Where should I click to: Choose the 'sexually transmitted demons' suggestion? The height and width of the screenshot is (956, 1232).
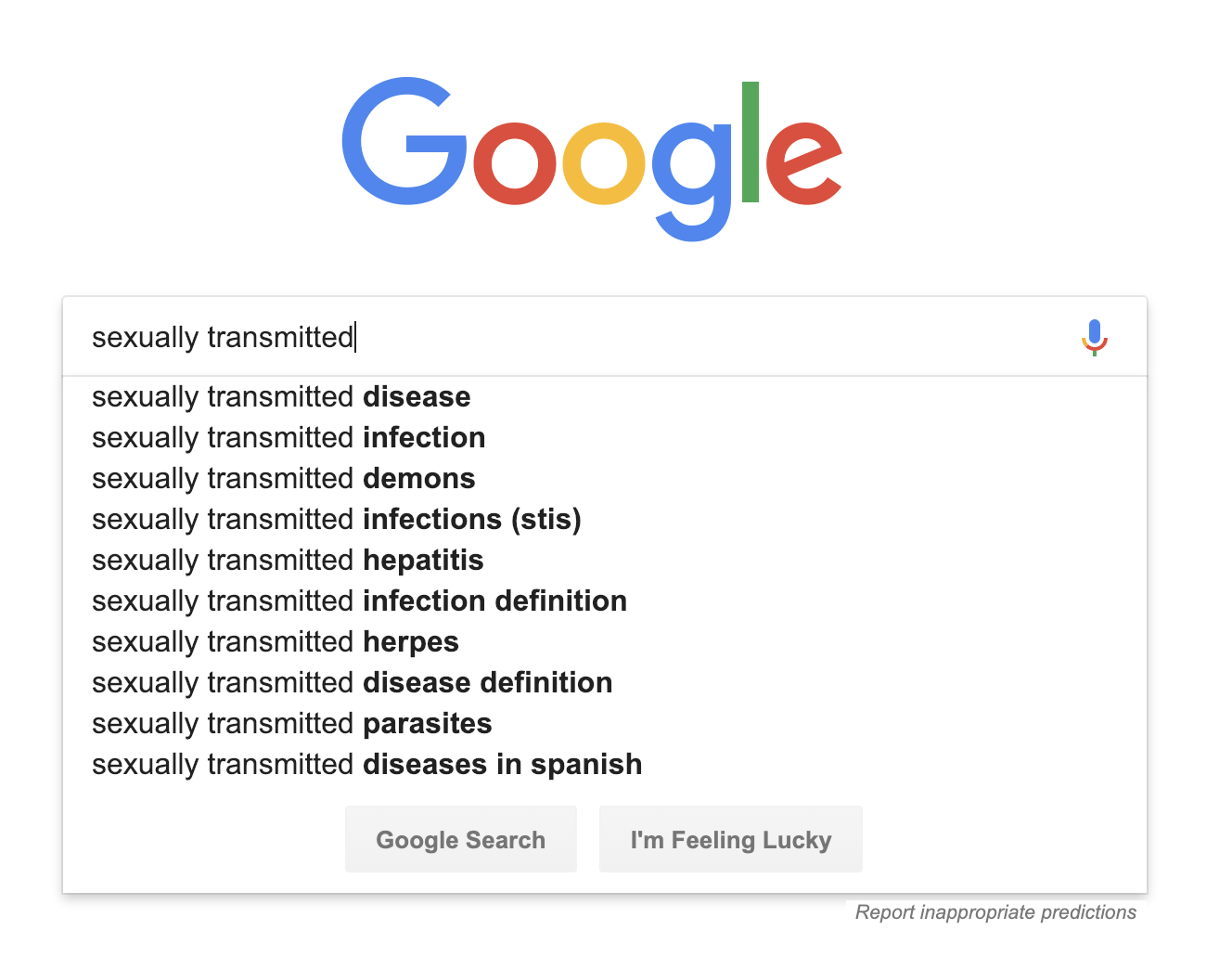point(605,479)
